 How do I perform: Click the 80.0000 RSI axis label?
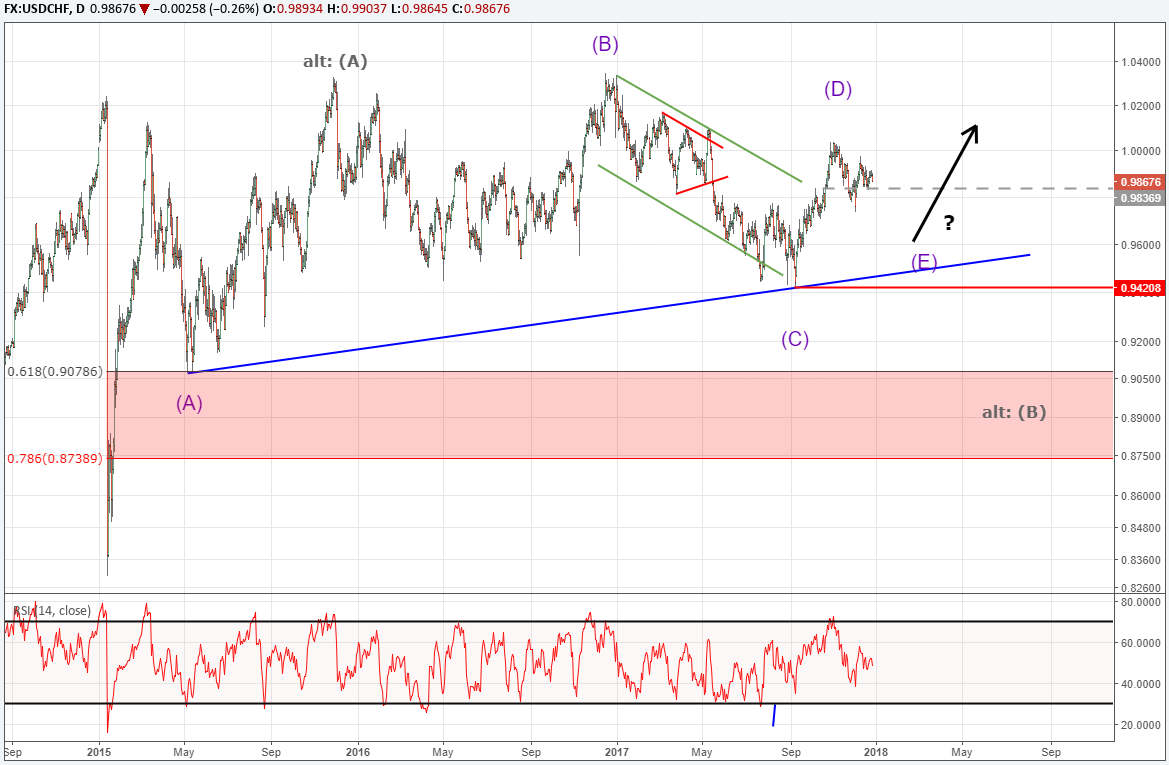[x=1141, y=602]
